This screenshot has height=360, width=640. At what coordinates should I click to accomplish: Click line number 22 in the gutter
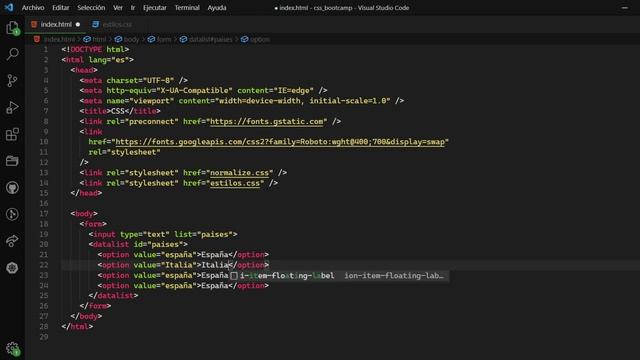[x=44, y=265]
